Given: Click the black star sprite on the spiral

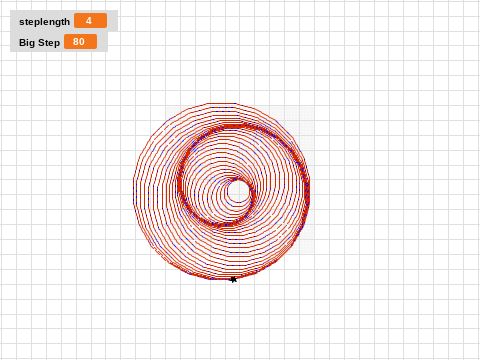Looking at the screenshot, I should 234,279.
